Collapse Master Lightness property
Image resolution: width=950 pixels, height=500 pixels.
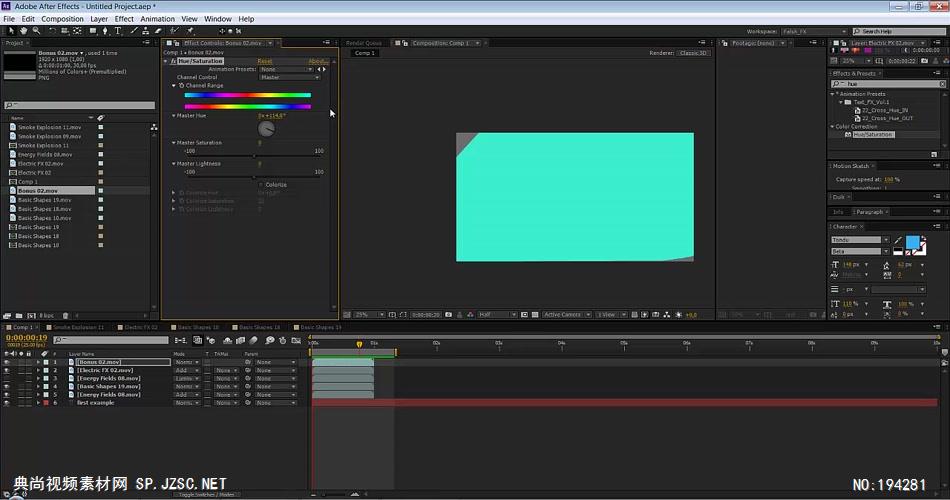click(x=174, y=164)
